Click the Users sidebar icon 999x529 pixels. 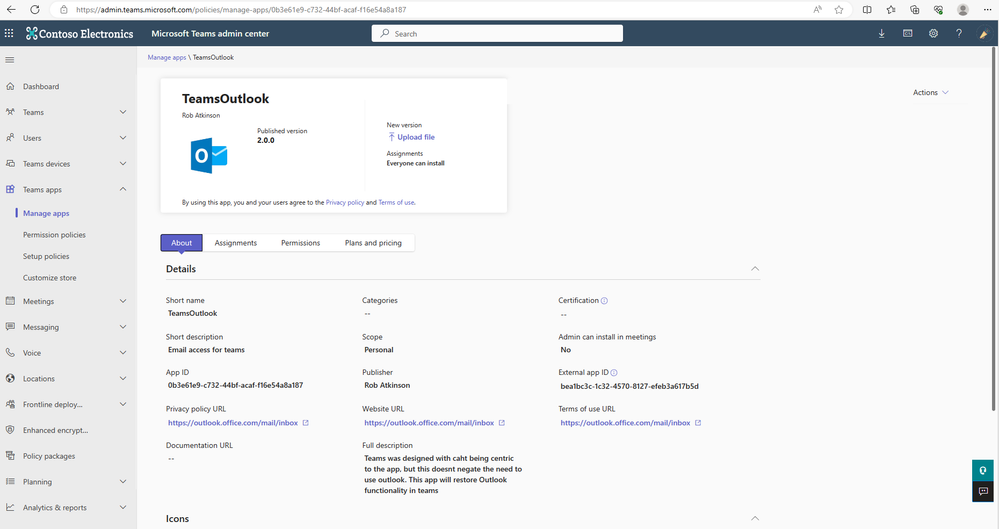10,138
